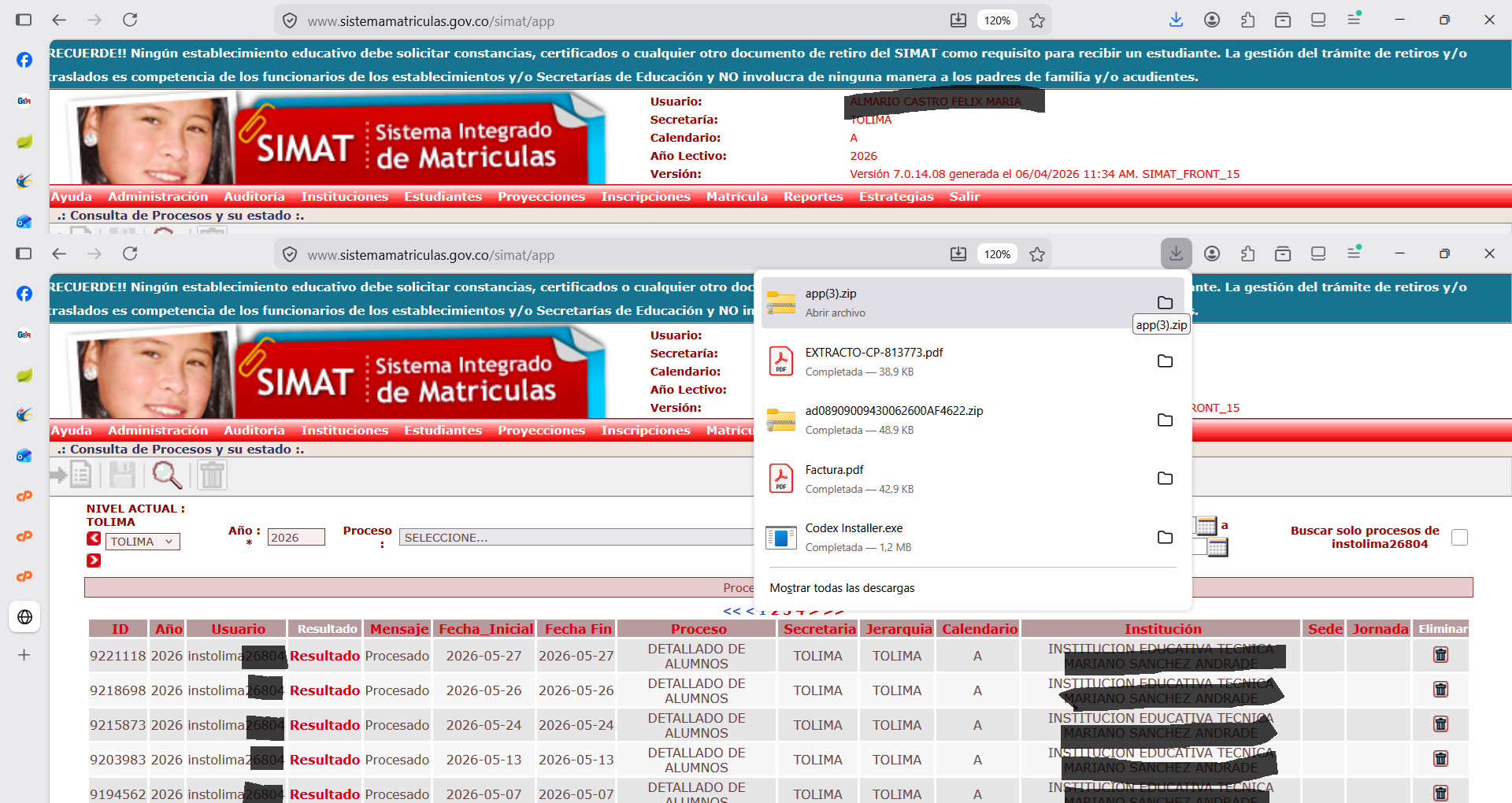Open the TOLIMA level dropdown

[143, 542]
